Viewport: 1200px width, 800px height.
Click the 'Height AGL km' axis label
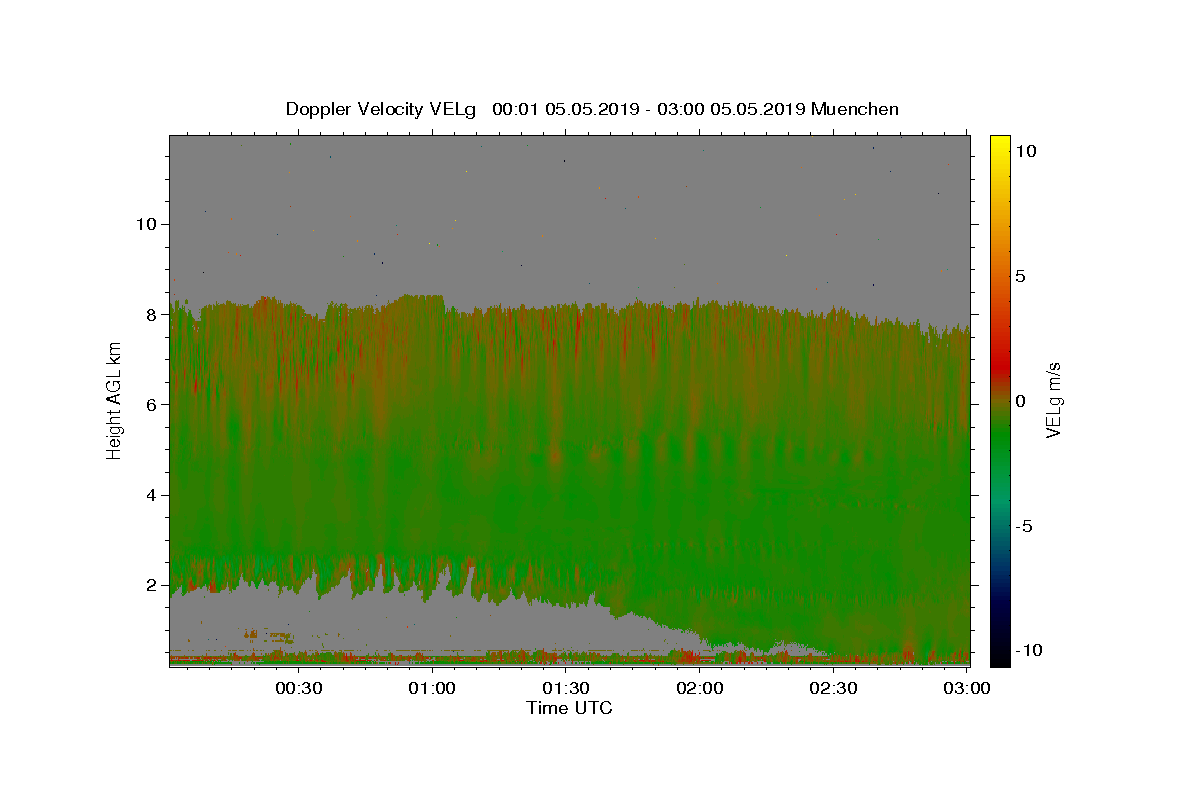point(114,400)
